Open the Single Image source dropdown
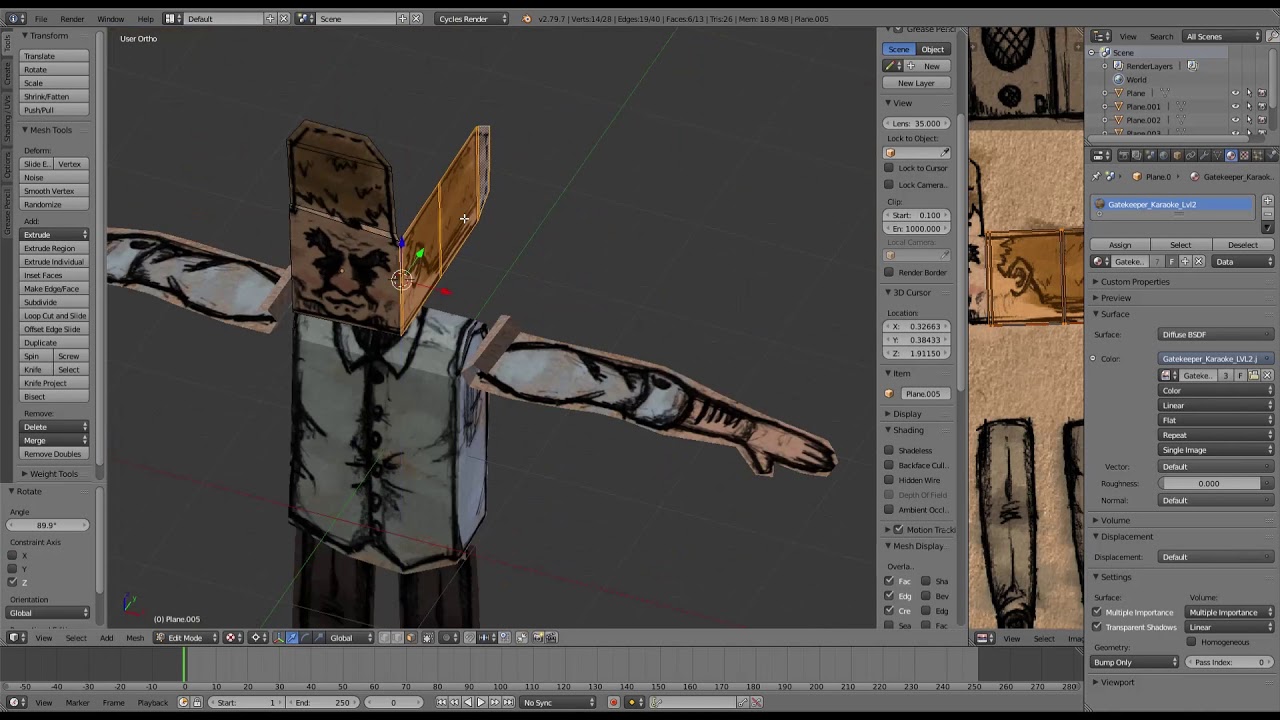Screen dimensions: 1280x720 point(1217,450)
